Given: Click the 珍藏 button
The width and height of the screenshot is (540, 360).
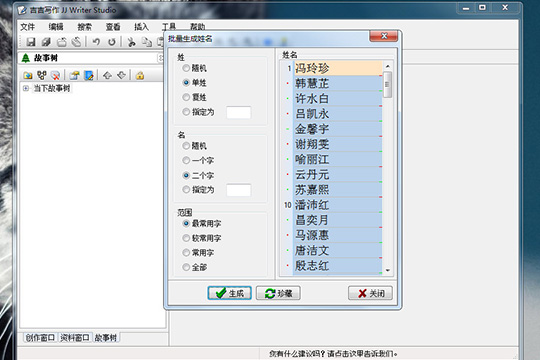Looking at the screenshot, I should click(x=278, y=293).
